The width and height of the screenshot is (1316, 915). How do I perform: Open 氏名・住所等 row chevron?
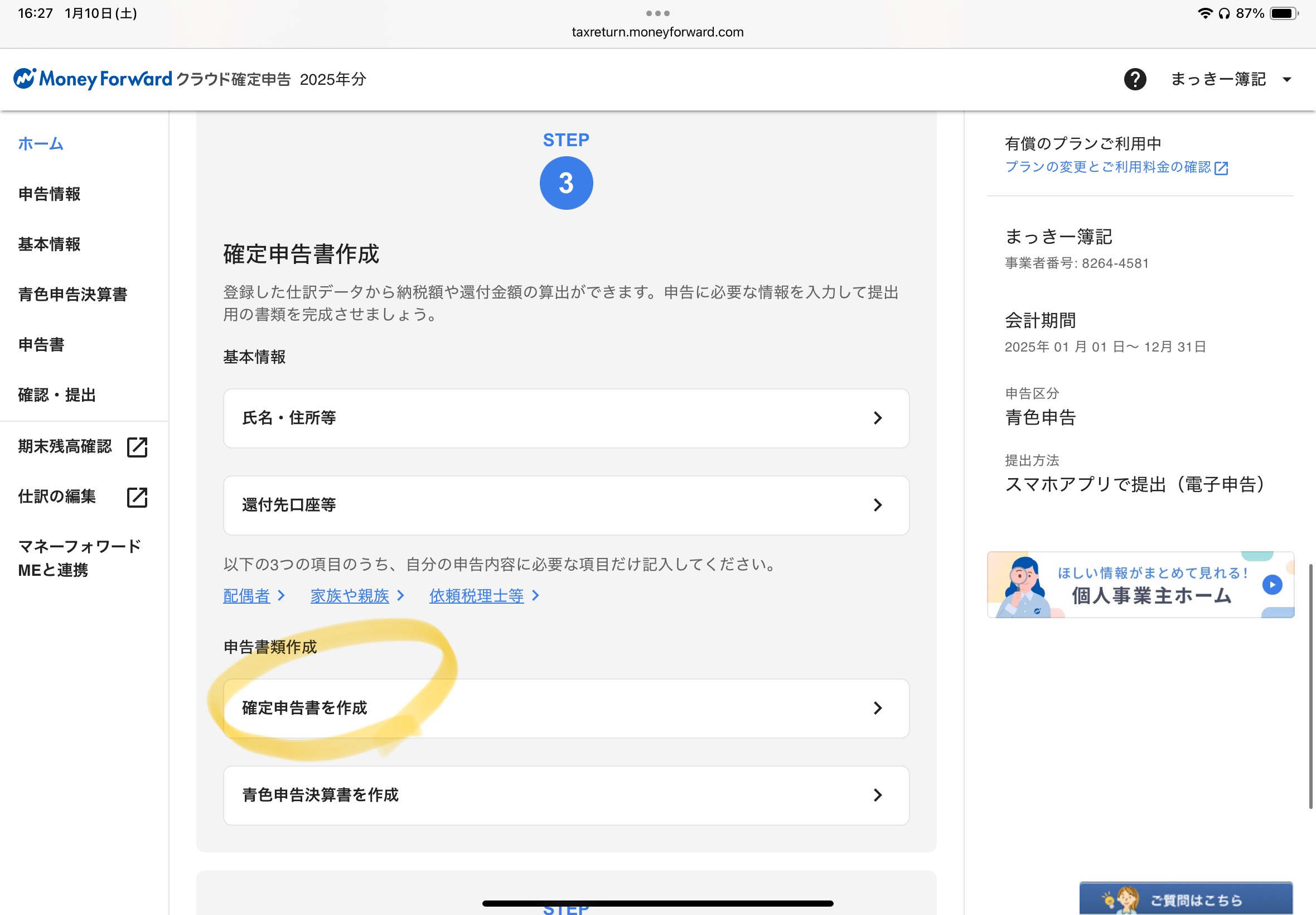point(878,418)
